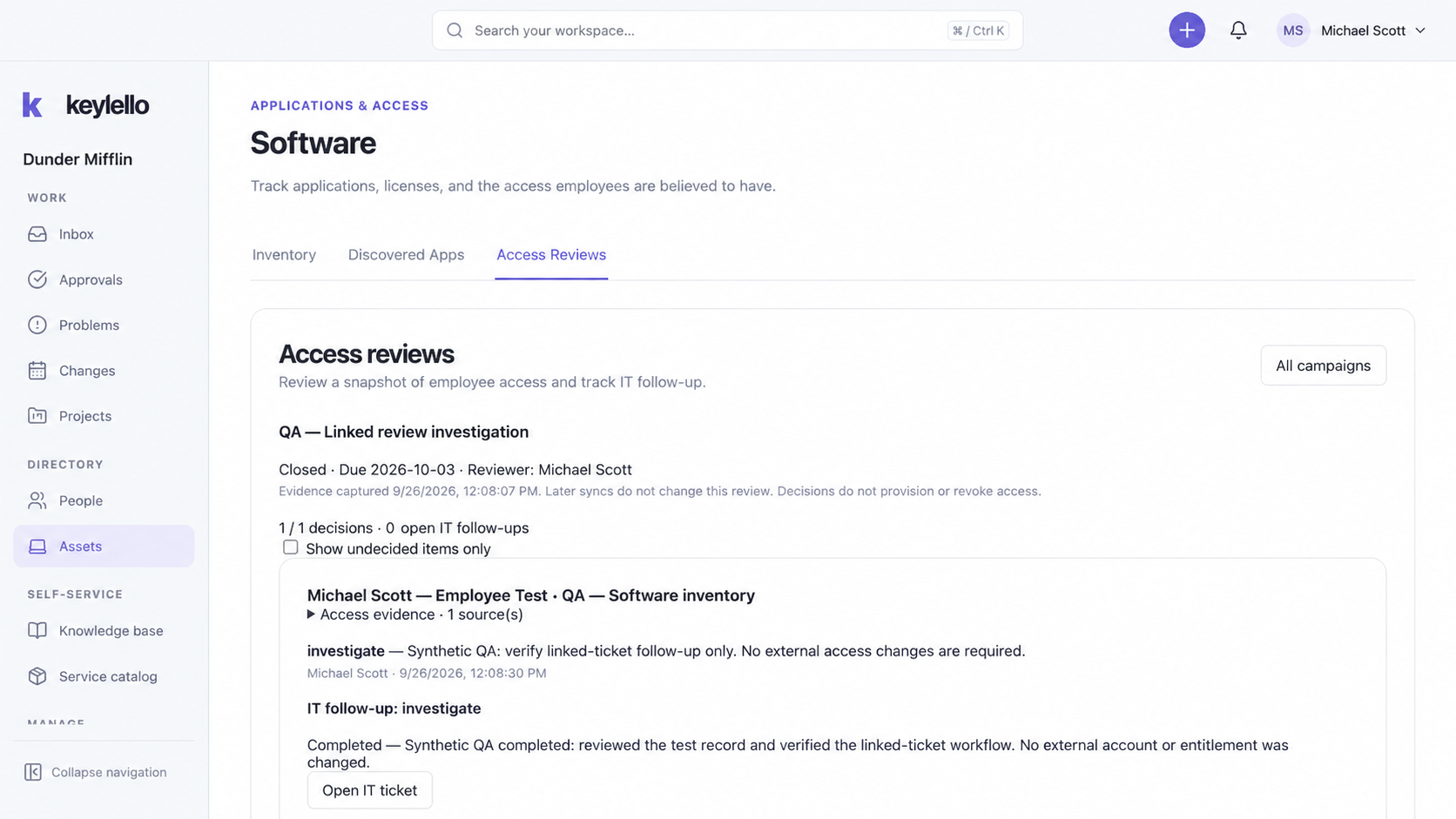Click the Assets laptop icon
This screenshot has height=819, width=1456.
(x=37, y=547)
